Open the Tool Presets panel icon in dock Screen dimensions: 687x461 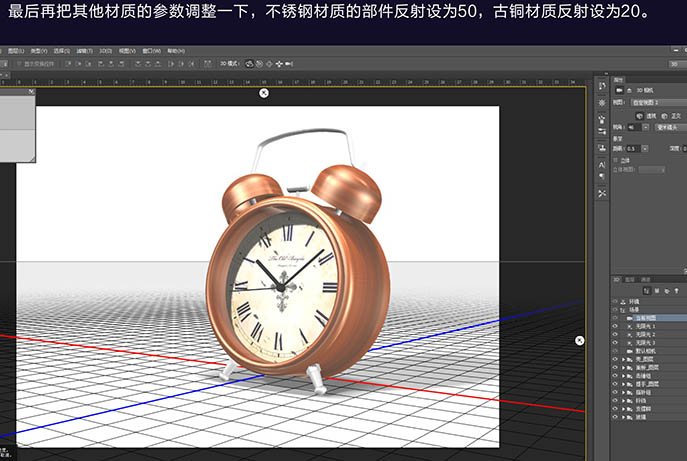pos(602,193)
